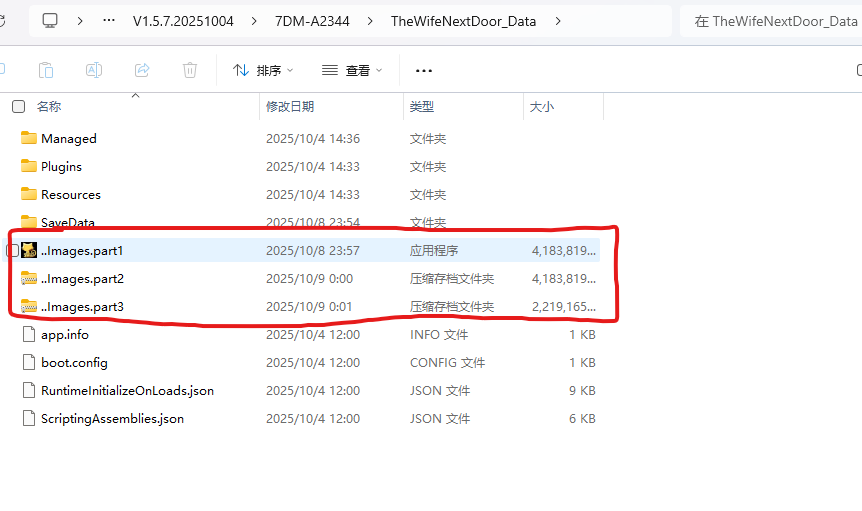Click the app.info file name
Viewport: 862px width, 511px height.
(65, 335)
